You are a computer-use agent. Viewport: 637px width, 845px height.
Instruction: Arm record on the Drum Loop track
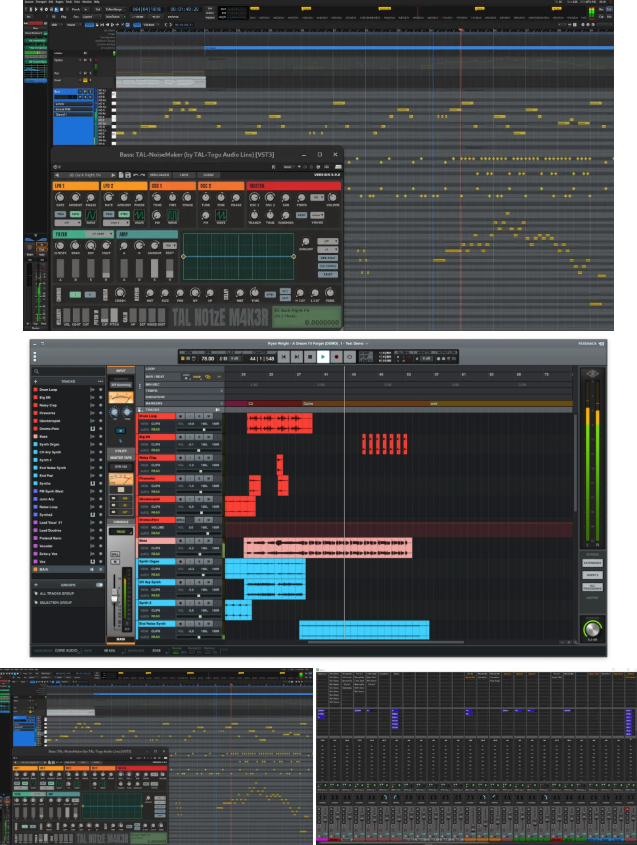pos(181,416)
